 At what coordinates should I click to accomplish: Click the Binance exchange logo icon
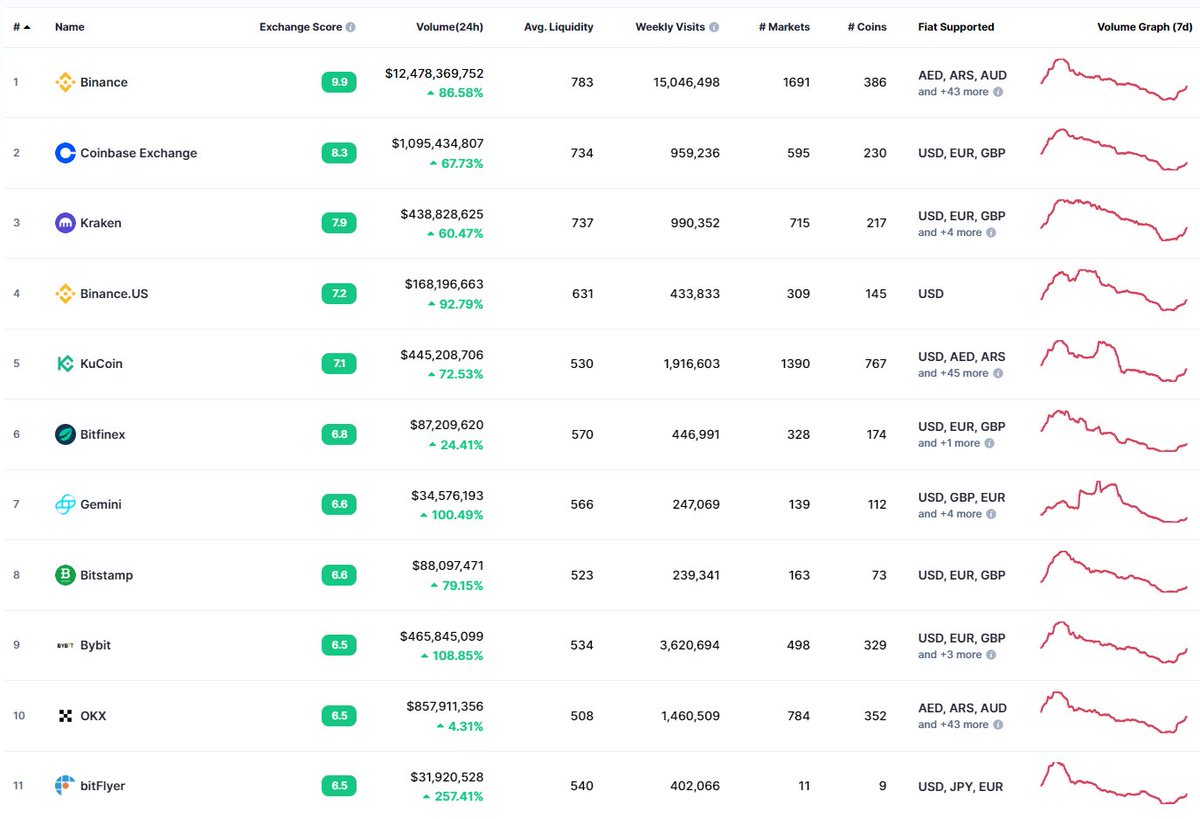65,82
